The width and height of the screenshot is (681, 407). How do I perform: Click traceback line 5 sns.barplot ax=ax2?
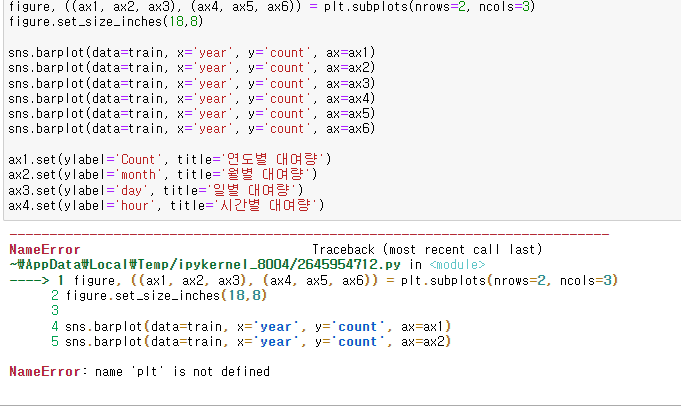[x=251, y=342]
